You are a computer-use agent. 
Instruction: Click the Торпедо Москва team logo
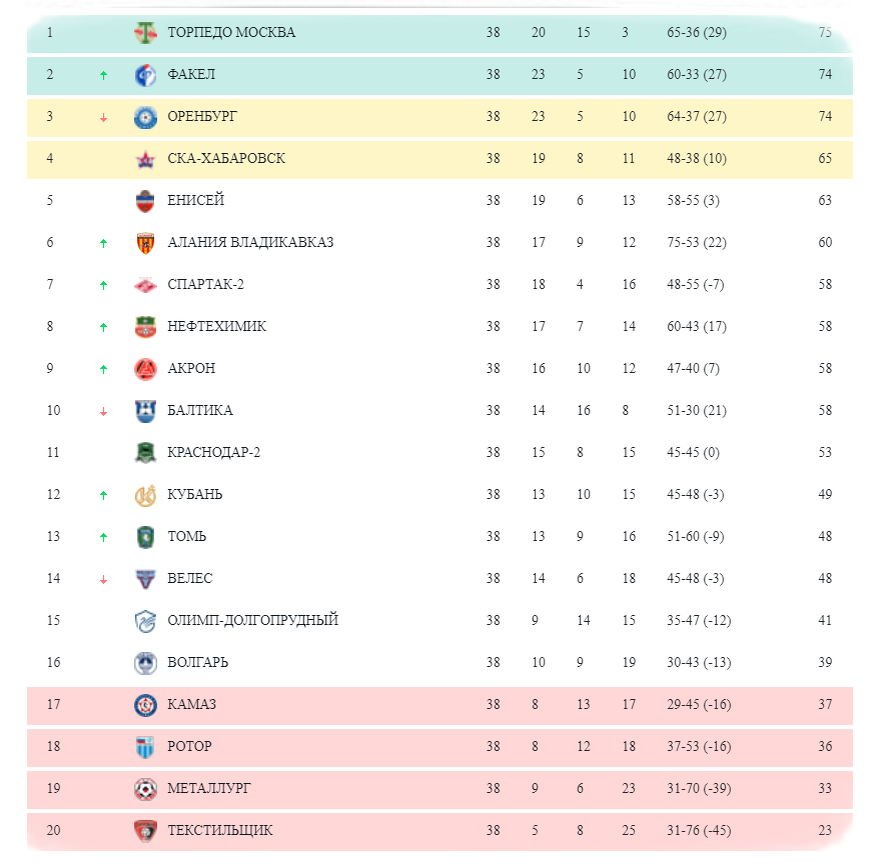click(146, 33)
